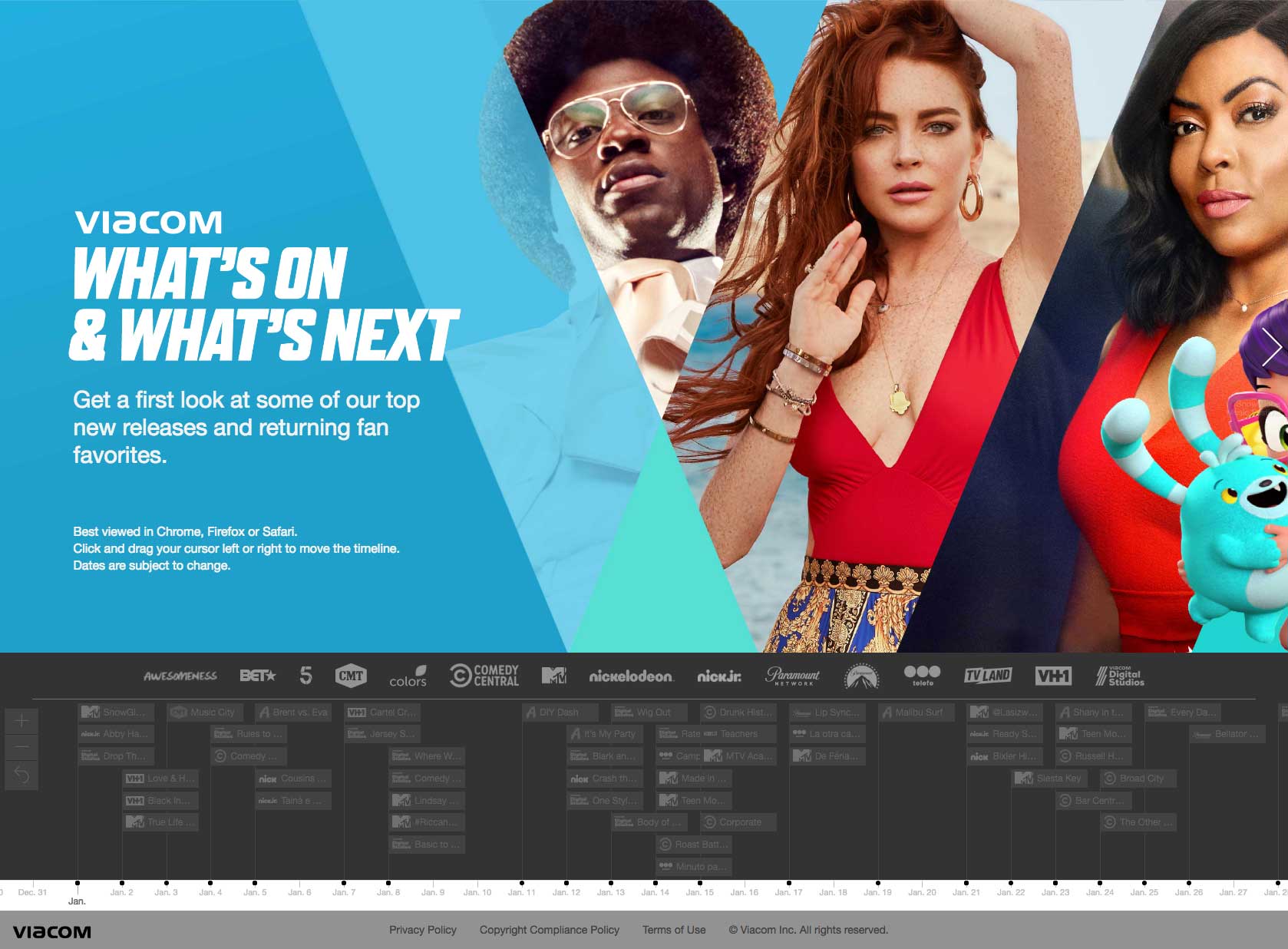Open the Bar Centr... timeline entry
The height and width of the screenshot is (949, 1288).
(x=1094, y=801)
